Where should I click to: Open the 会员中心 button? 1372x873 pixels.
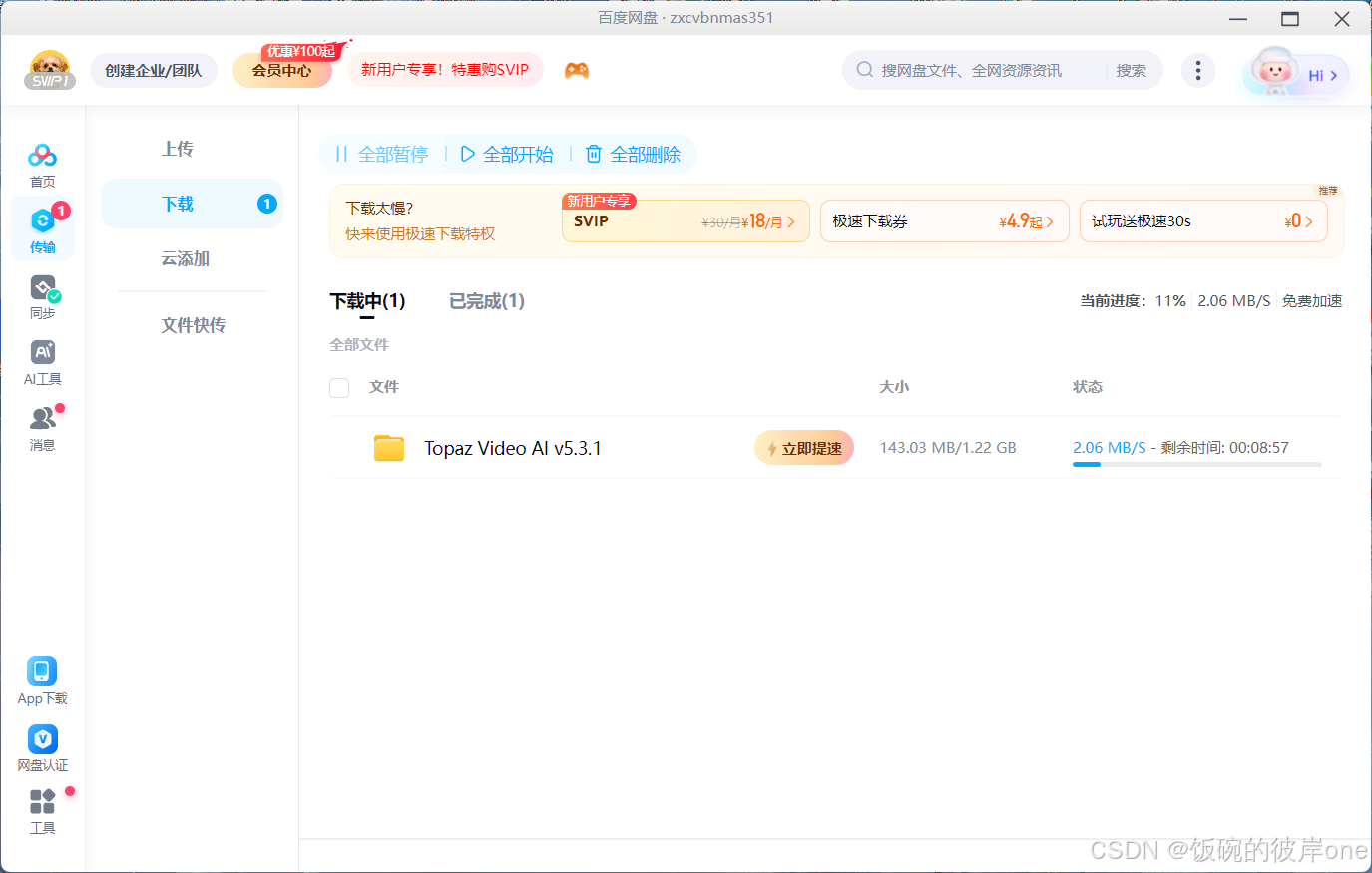pyautogui.click(x=281, y=70)
